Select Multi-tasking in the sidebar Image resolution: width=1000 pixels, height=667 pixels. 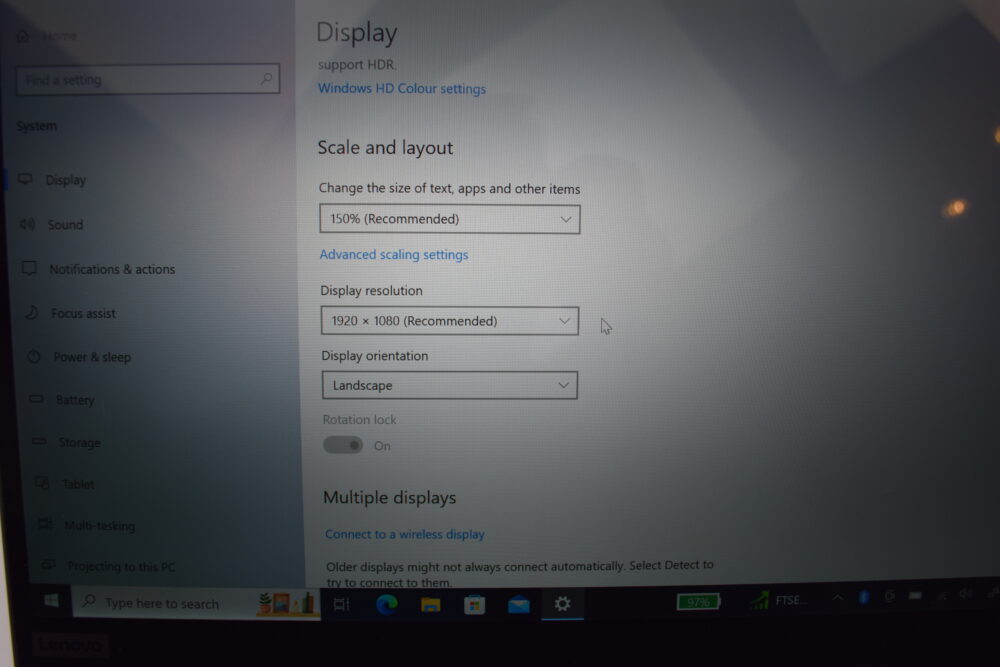tap(99, 525)
